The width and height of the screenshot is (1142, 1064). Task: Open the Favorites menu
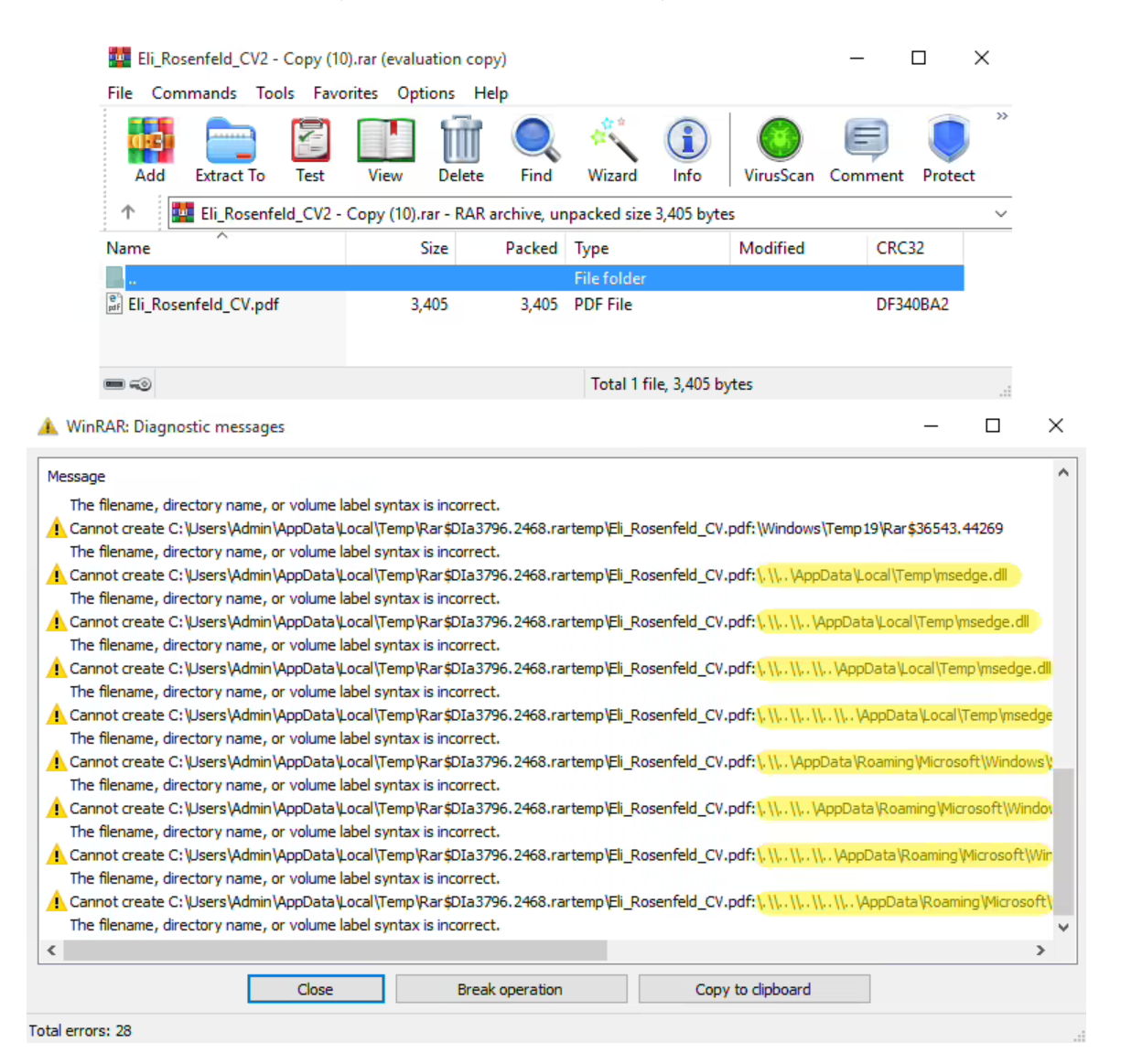click(x=345, y=93)
